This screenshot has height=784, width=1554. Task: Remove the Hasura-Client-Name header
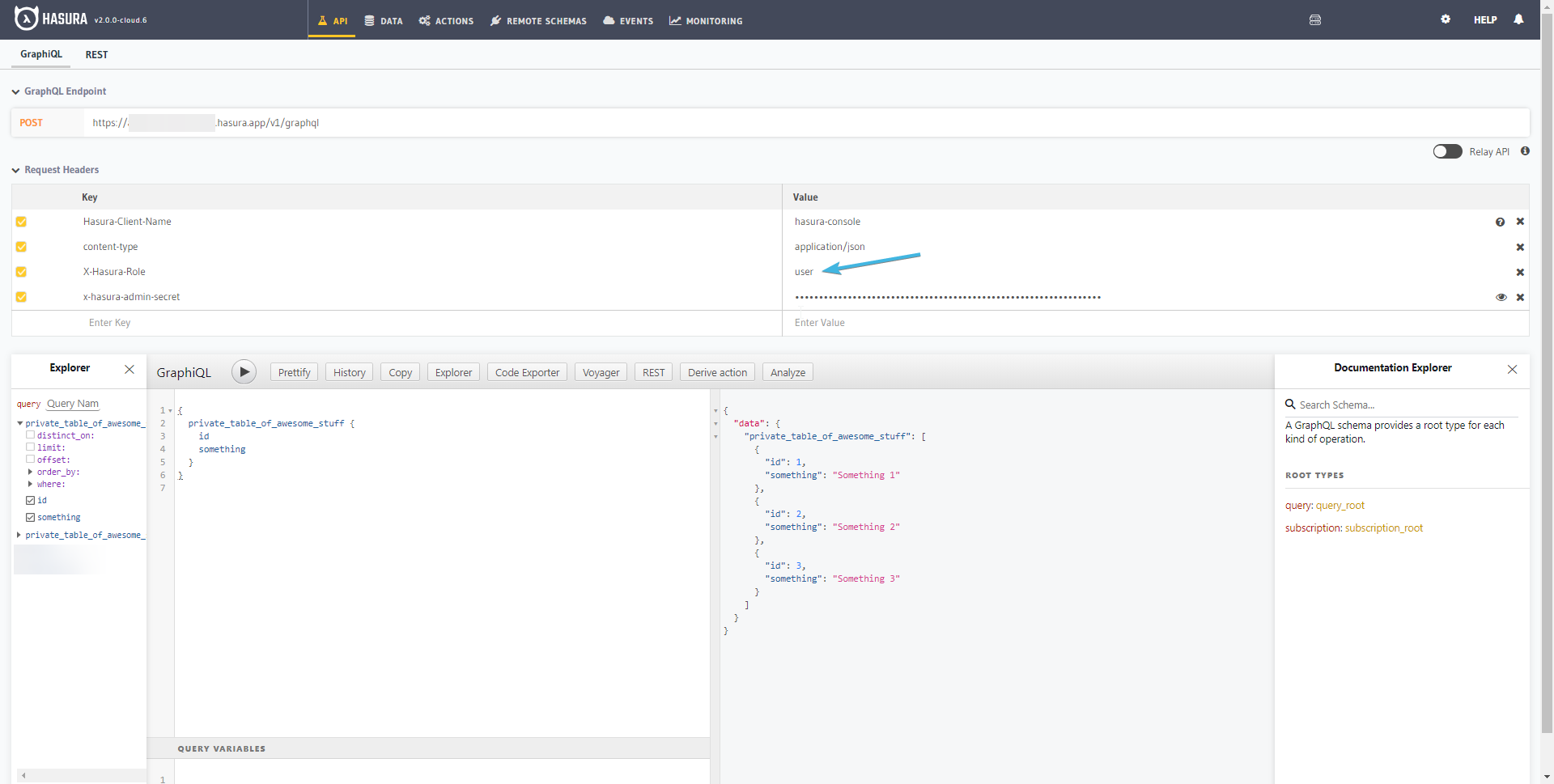tap(1520, 222)
